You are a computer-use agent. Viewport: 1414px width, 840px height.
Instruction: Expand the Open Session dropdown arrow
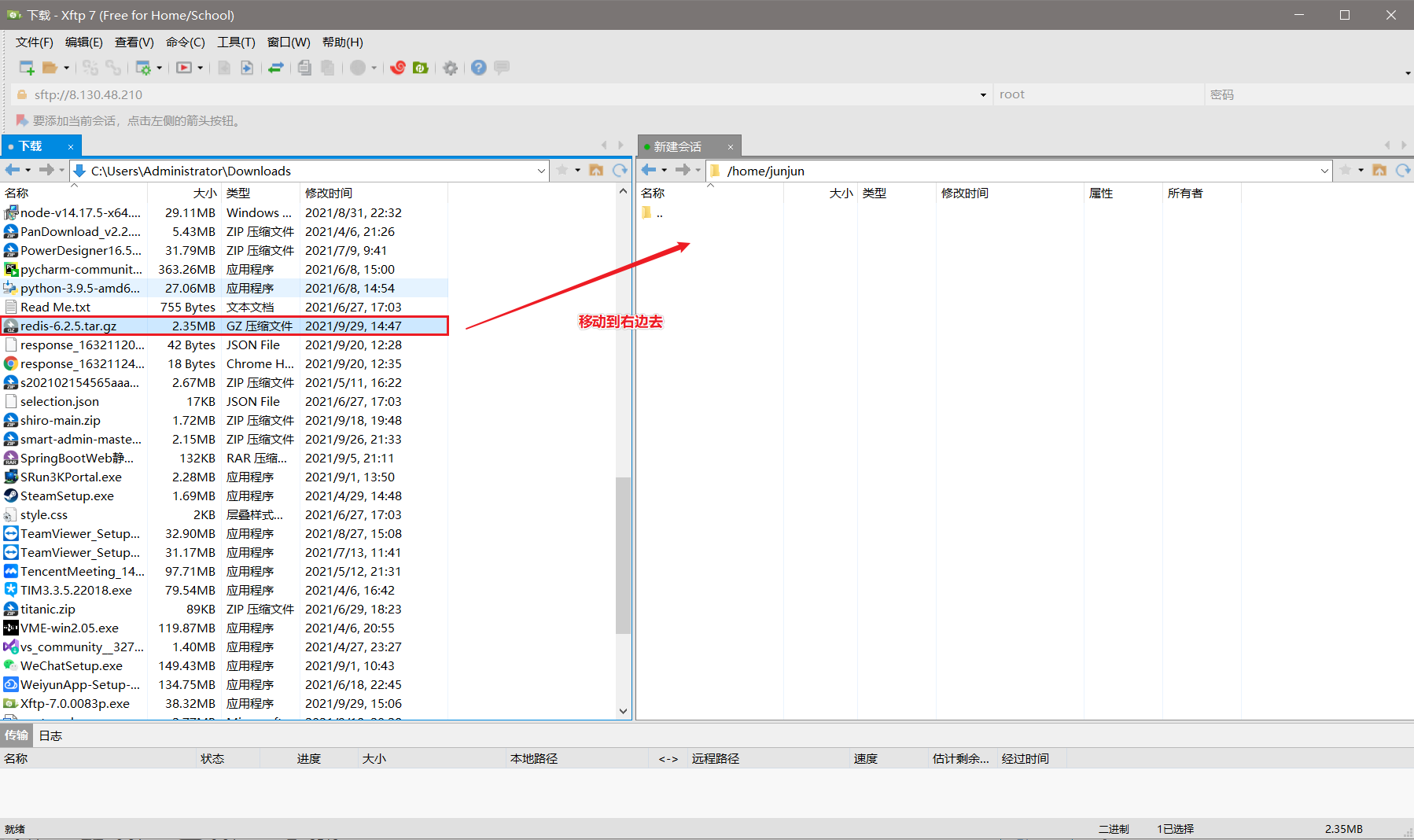[66, 68]
